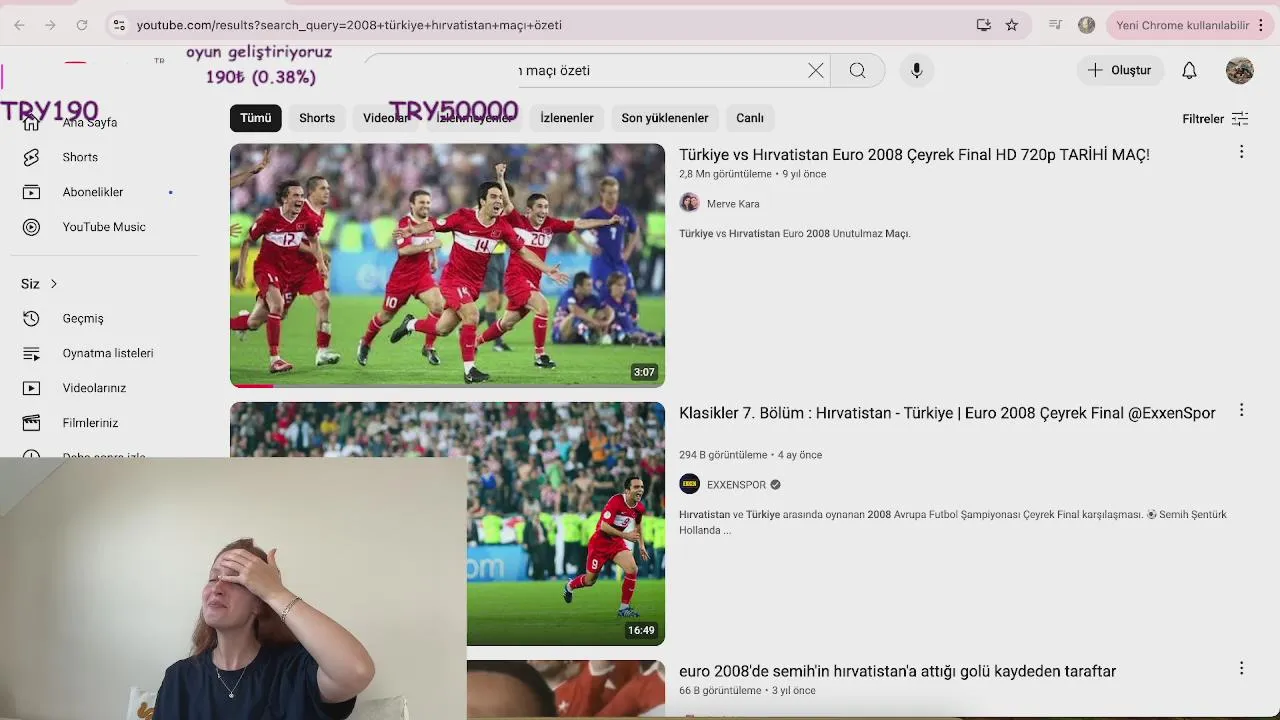Open options menu for Klasikler 7. Bölüm video
The image size is (1280, 720).
[x=1241, y=410]
